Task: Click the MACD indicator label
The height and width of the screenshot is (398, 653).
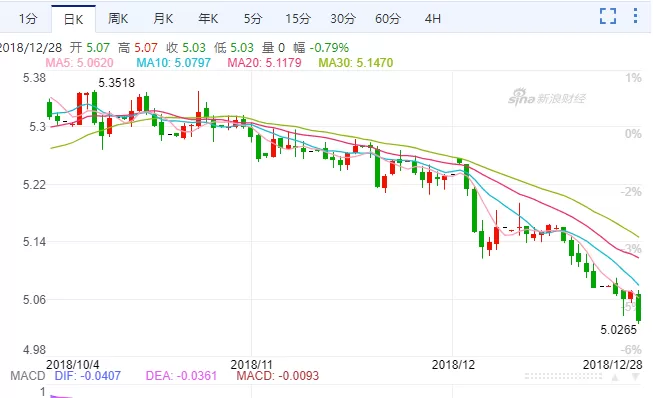Action: click(x=27, y=376)
